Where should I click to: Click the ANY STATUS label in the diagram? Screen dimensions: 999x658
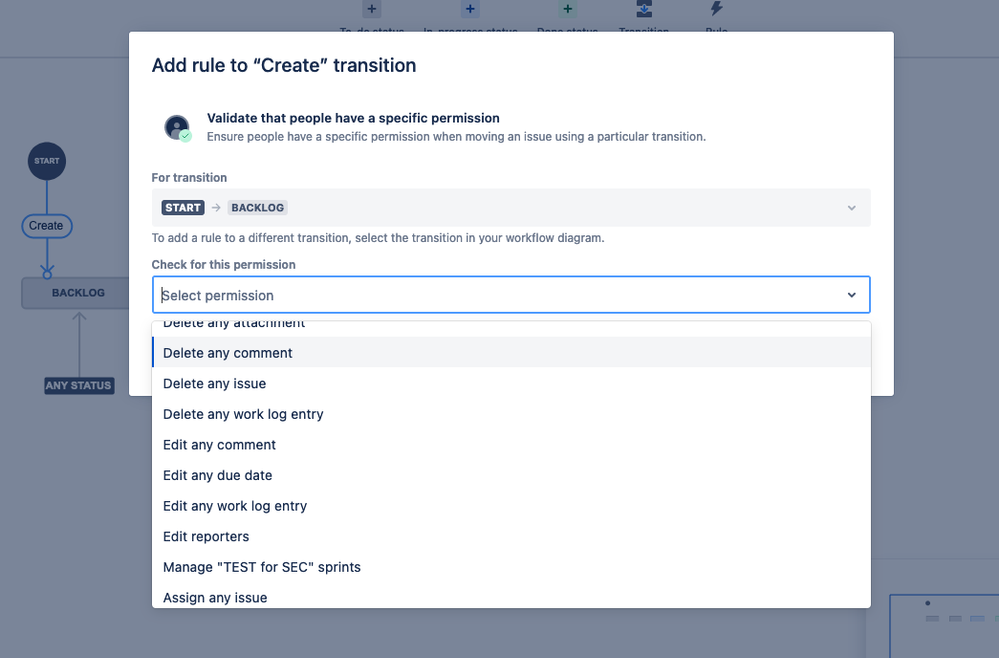click(x=79, y=385)
